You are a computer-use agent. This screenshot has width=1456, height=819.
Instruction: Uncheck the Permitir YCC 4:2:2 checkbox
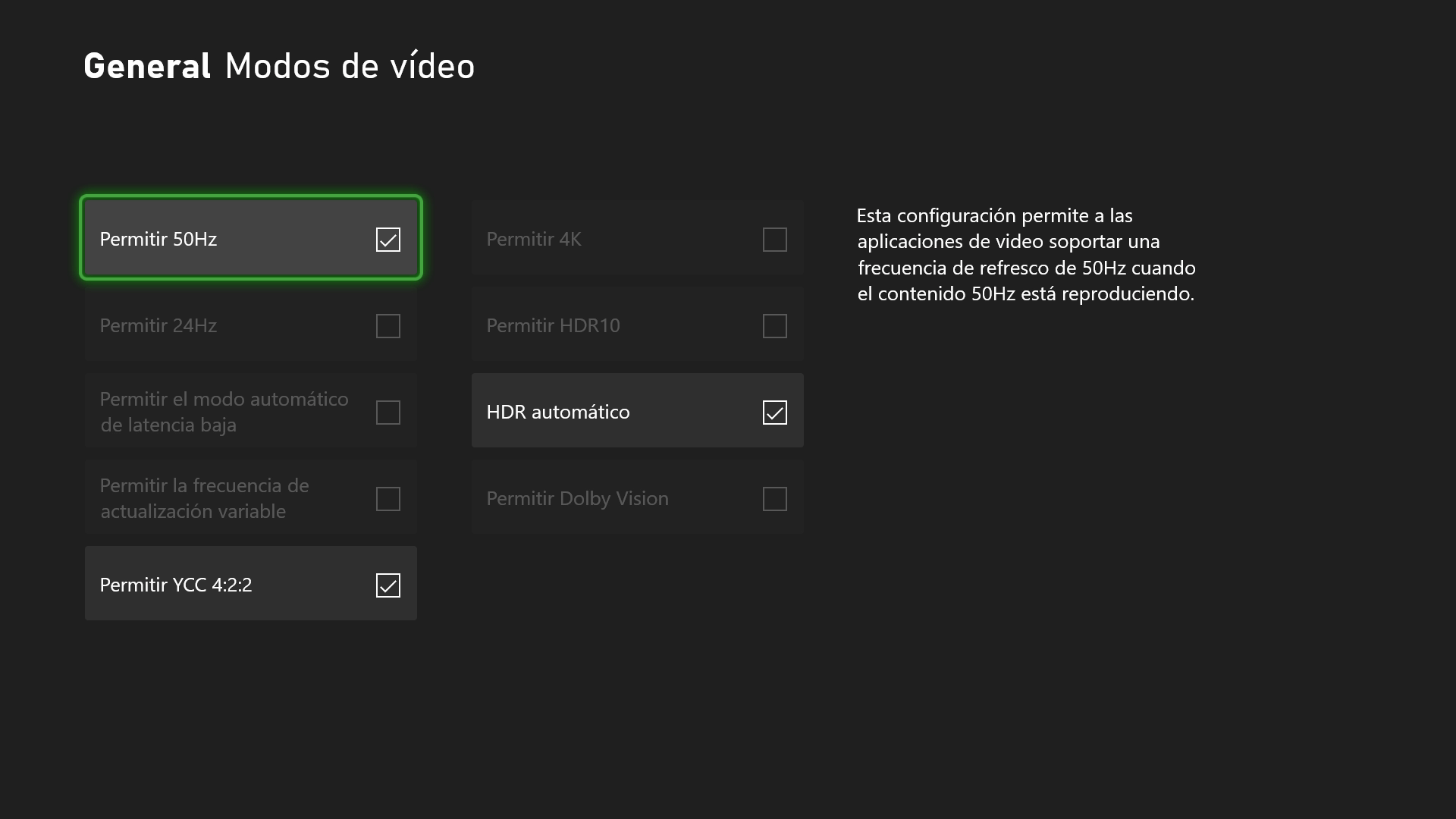388,585
